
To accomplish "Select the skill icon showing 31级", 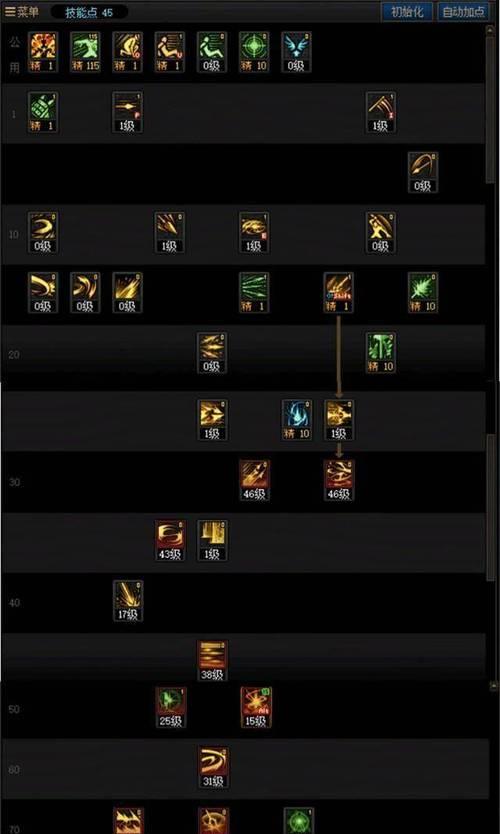I will [x=213, y=768].
